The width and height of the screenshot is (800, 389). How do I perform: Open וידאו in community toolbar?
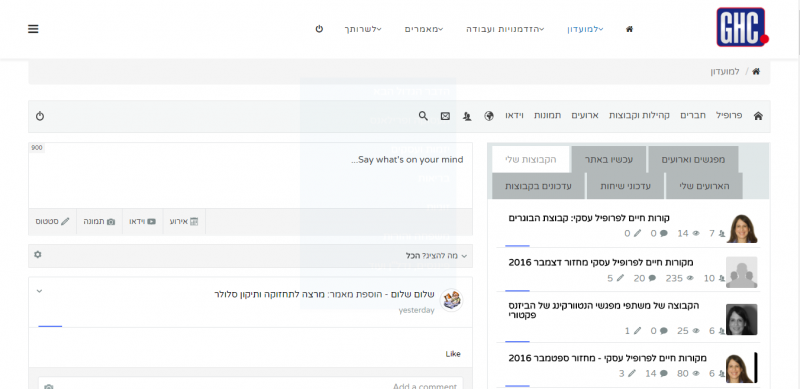[514, 115]
